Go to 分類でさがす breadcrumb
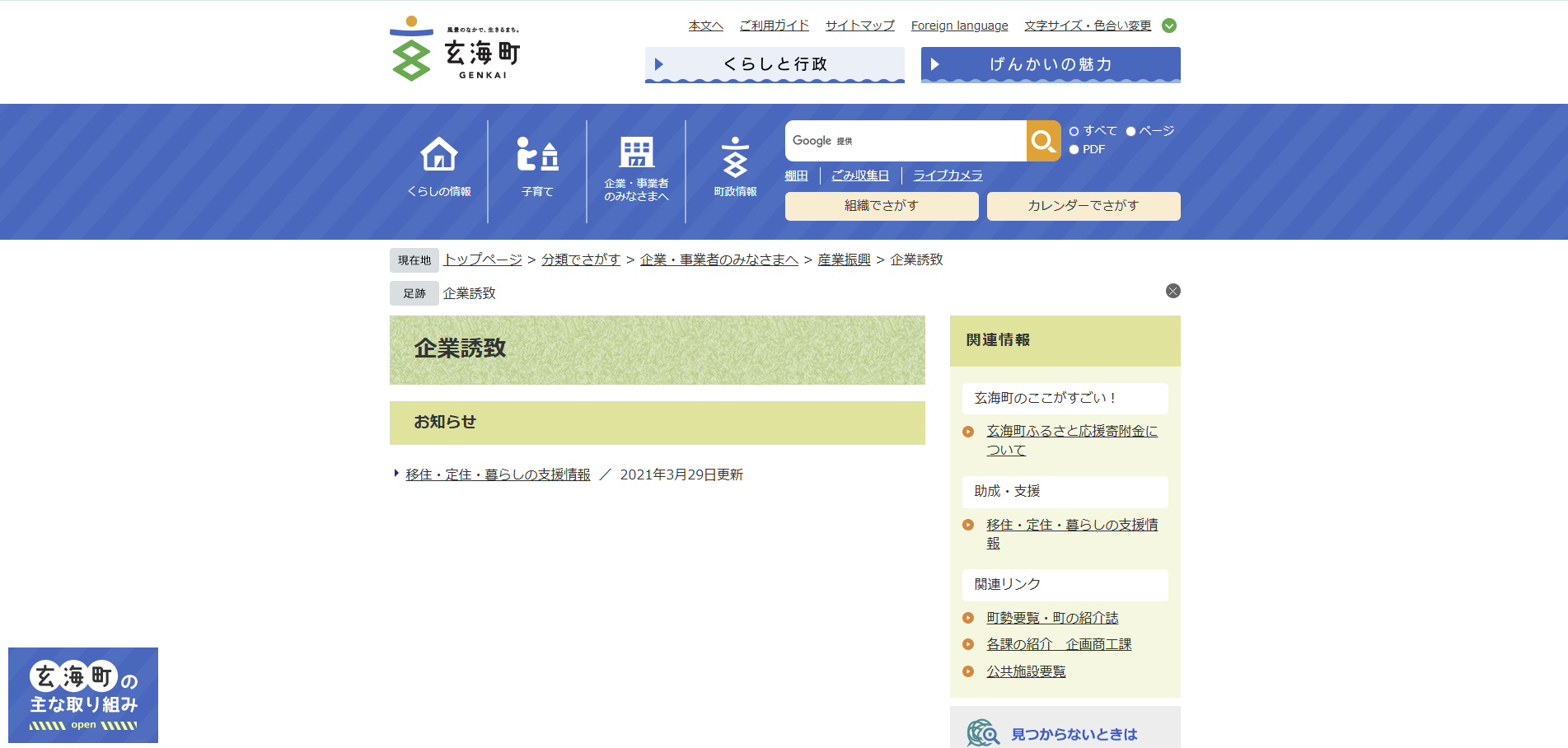 (581, 259)
